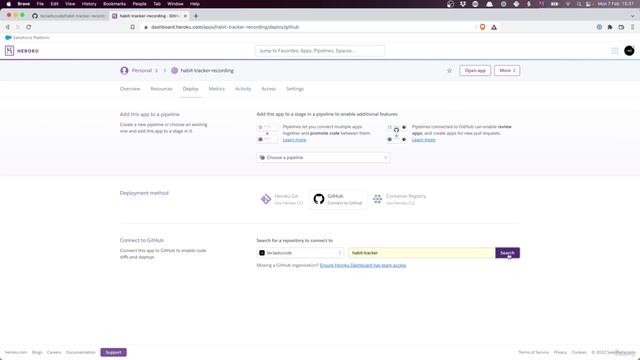Click the Personal account avatar icon
The width and height of the screenshot is (640, 360).
(x=124, y=71)
